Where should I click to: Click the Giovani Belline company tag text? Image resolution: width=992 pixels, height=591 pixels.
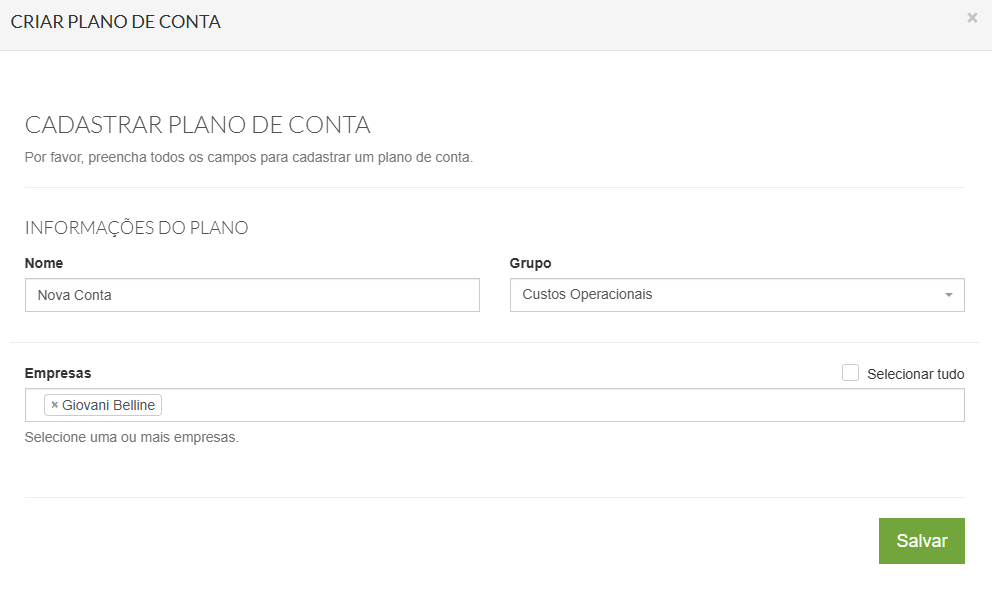click(x=108, y=405)
